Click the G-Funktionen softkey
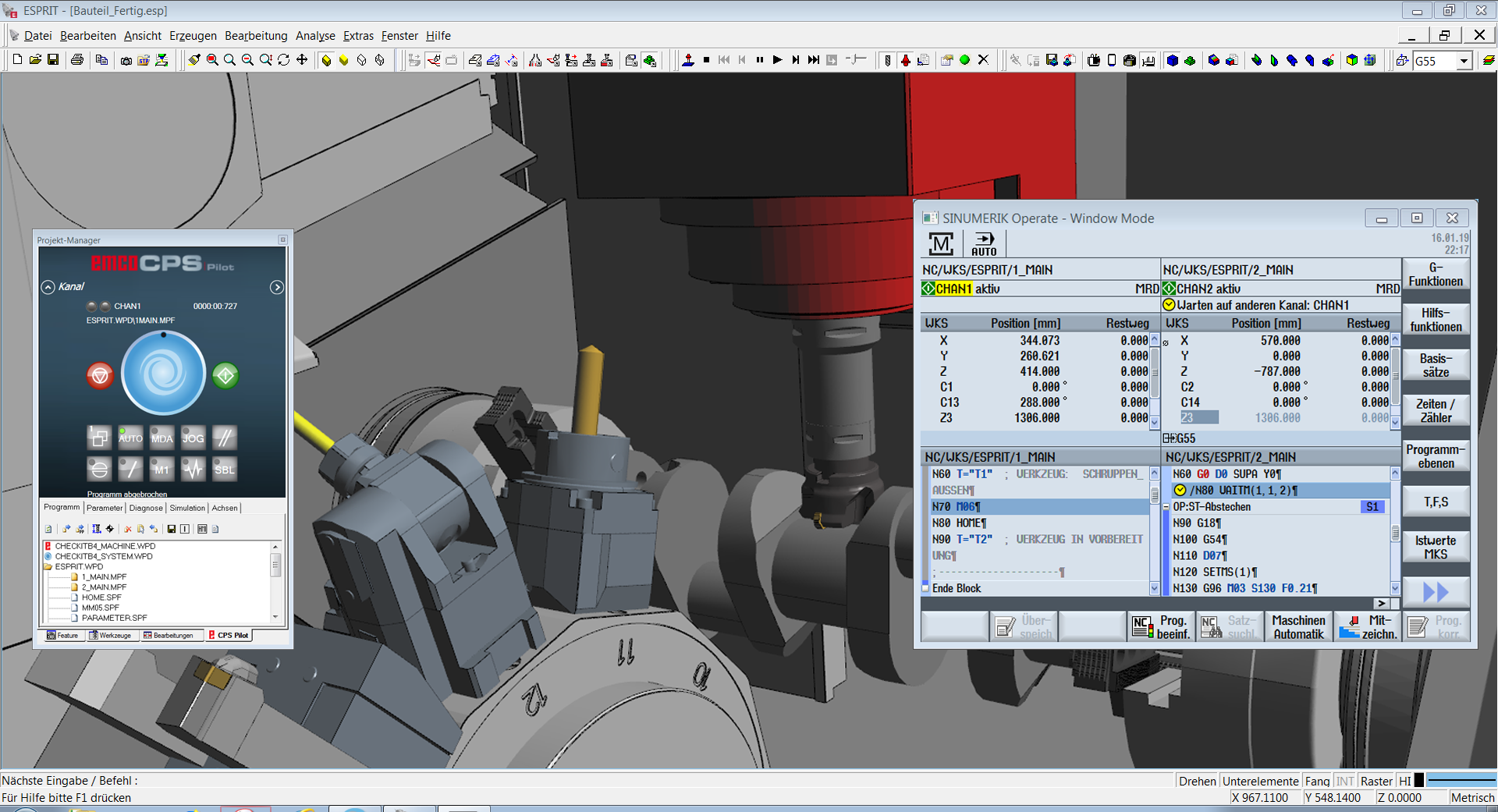This screenshot has height=812, width=1498. coord(1436,275)
